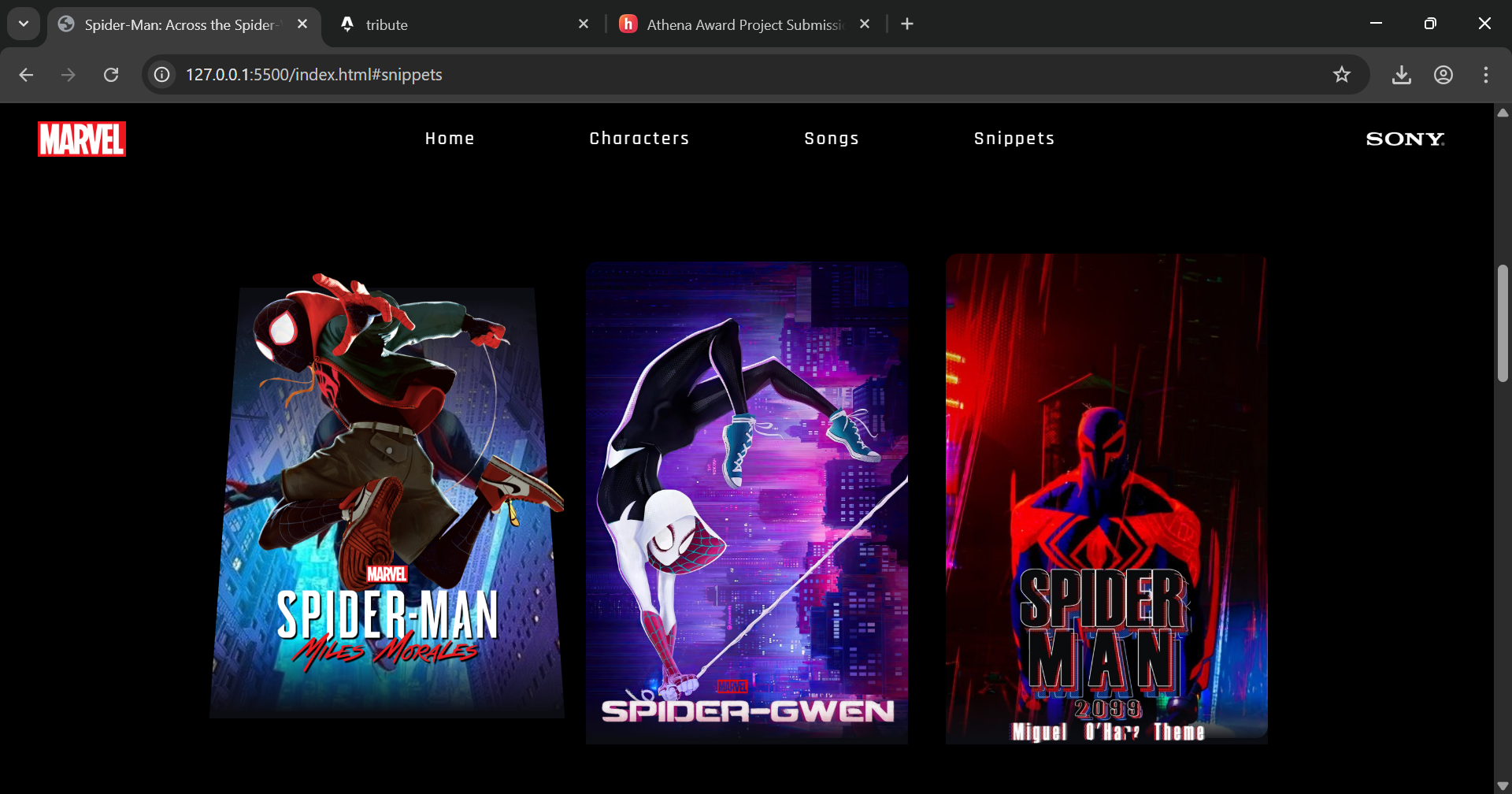Go forward to the next page
This screenshot has width=1512, height=794.
(x=69, y=75)
